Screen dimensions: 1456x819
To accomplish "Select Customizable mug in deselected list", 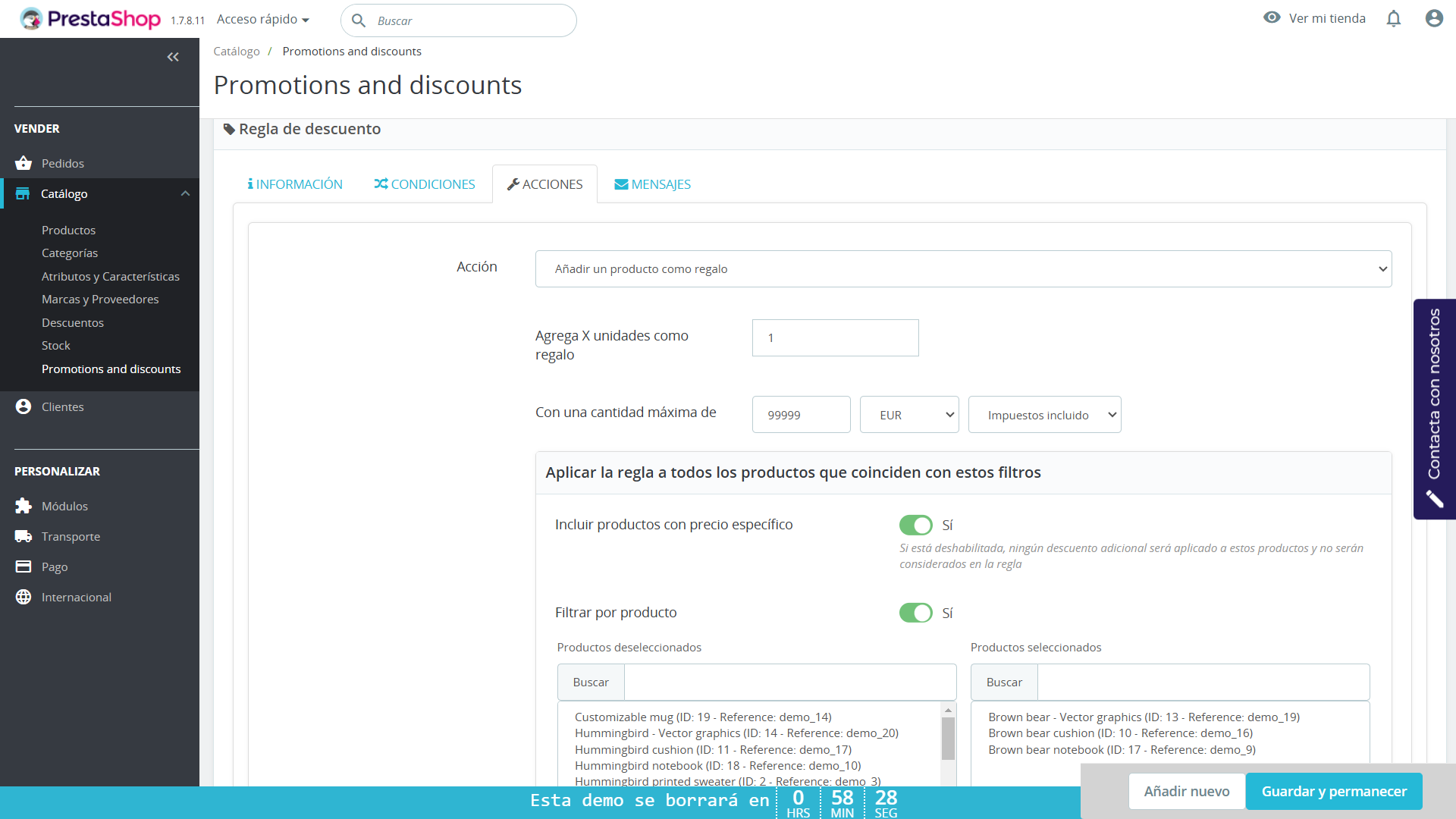I will pos(703,717).
